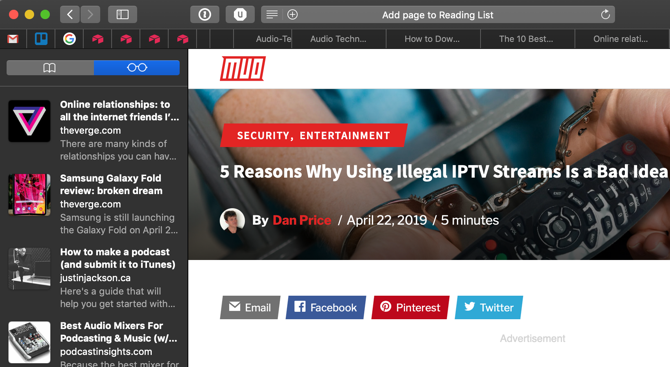
Task: Share the article on Pinterest
Action: [410, 307]
